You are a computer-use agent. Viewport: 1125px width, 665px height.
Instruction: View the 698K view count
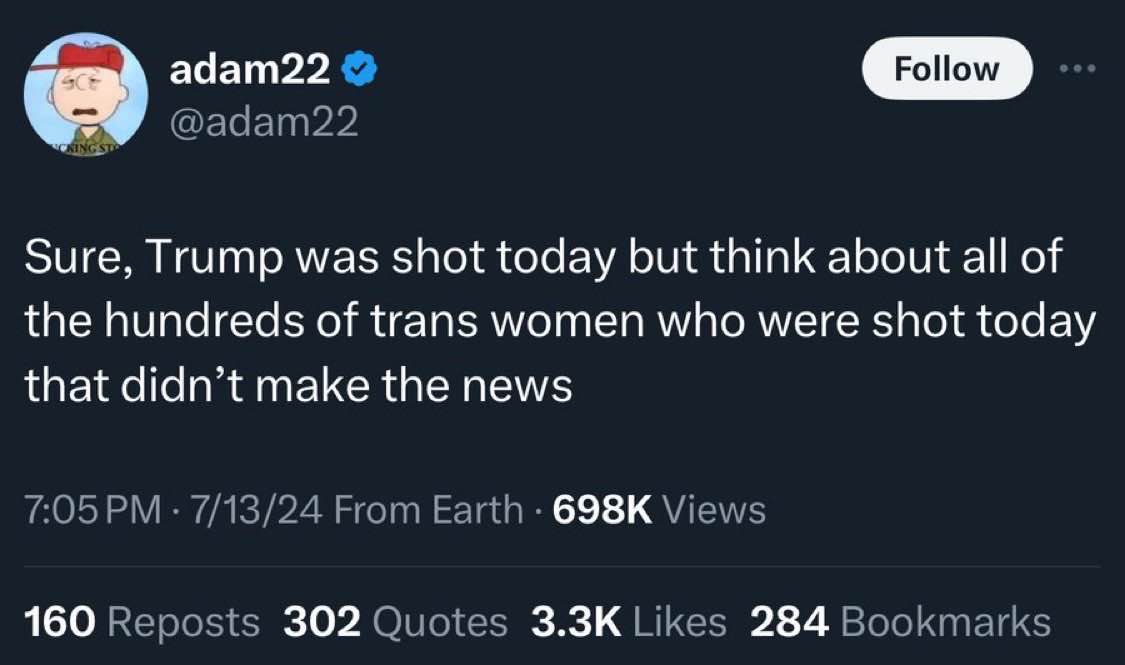click(603, 509)
